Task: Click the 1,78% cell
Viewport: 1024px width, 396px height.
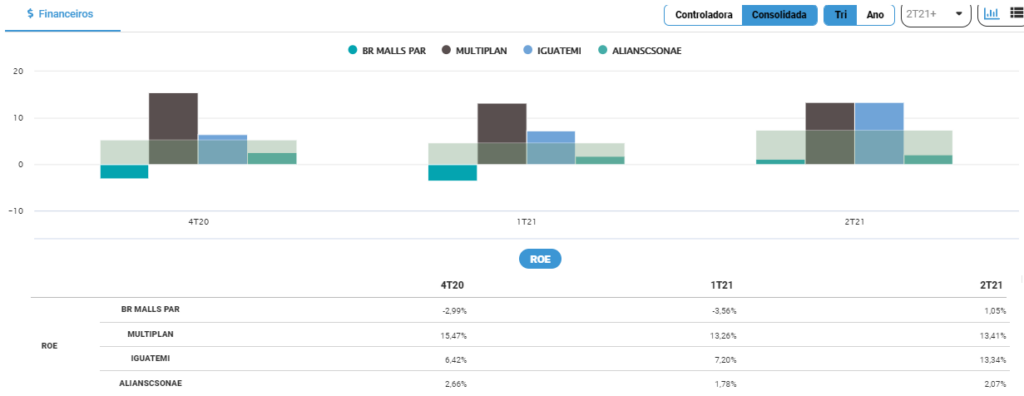Action: pyautogui.click(x=726, y=384)
